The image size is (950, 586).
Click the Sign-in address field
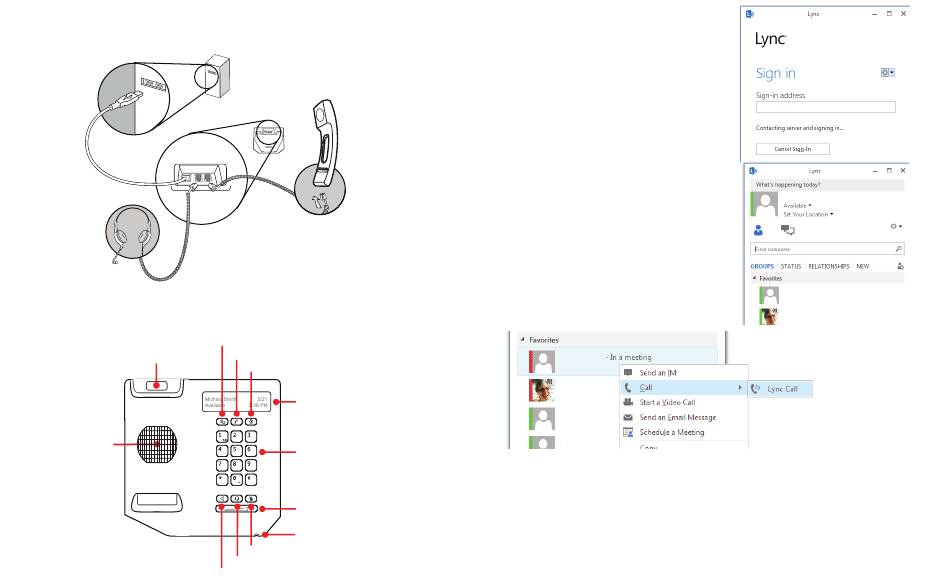(825, 107)
